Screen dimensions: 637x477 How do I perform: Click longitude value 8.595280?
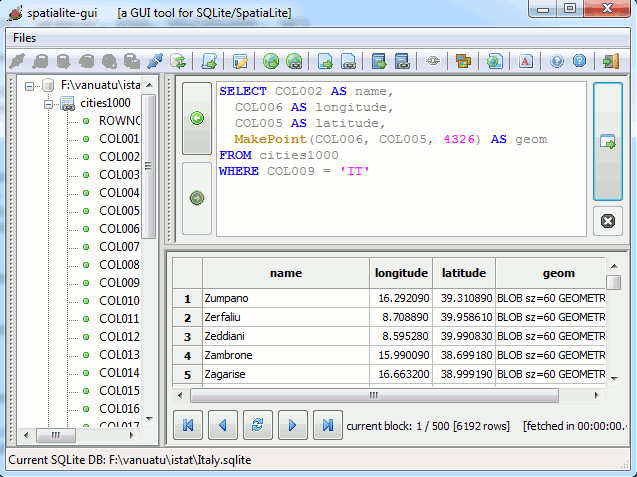(401, 336)
